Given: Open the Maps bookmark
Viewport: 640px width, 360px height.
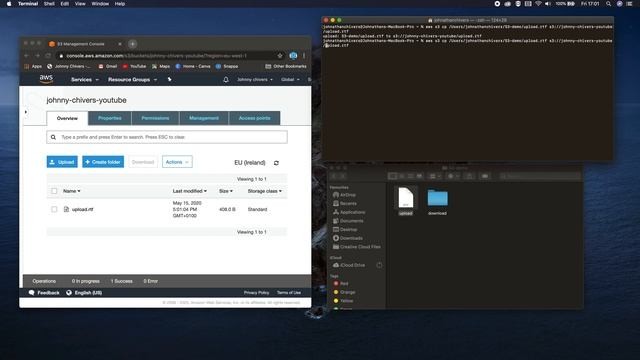Looking at the screenshot, I should (161, 66).
